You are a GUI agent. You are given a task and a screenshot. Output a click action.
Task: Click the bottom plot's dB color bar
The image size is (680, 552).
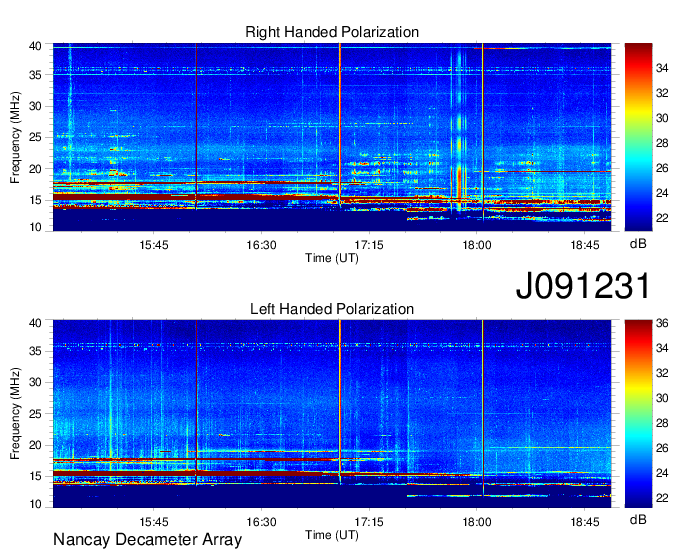point(638,414)
